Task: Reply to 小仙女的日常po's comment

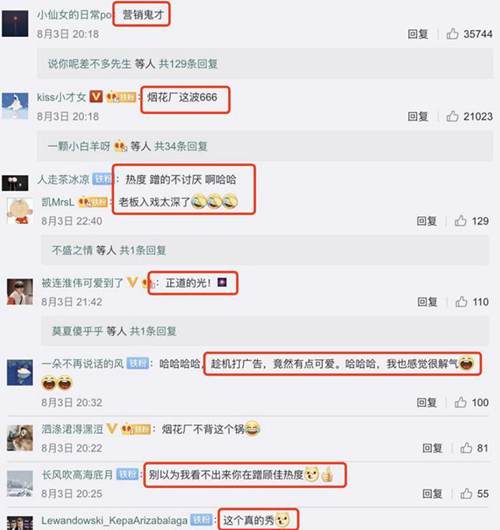Action: (418, 34)
